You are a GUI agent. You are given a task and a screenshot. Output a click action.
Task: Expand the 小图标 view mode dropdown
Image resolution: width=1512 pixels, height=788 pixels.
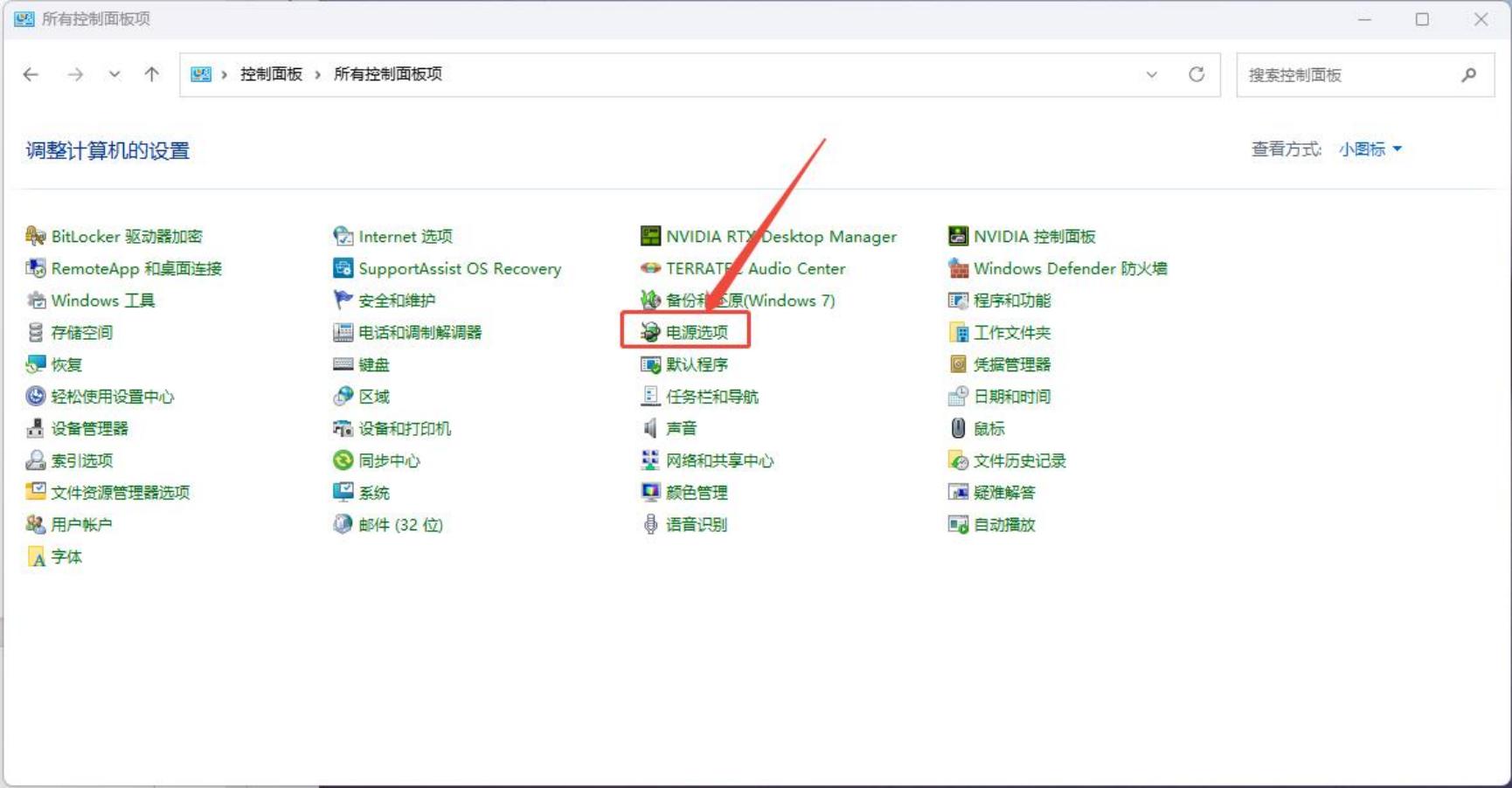pos(1370,149)
